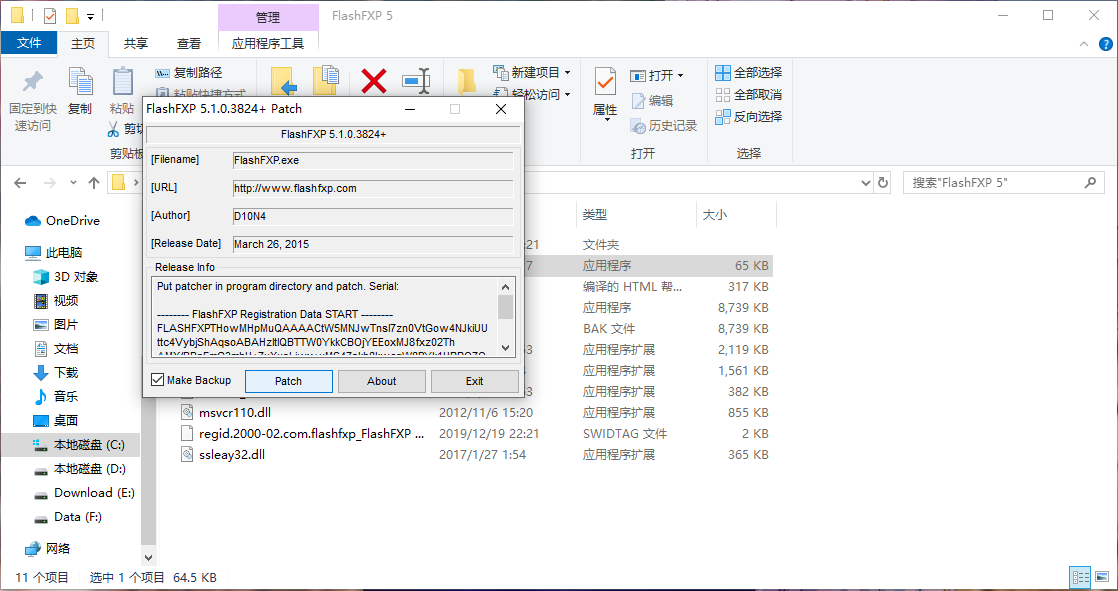Open Documents folder in sidebar
The height and width of the screenshot is (591, 1118).
tap(56, 349)
